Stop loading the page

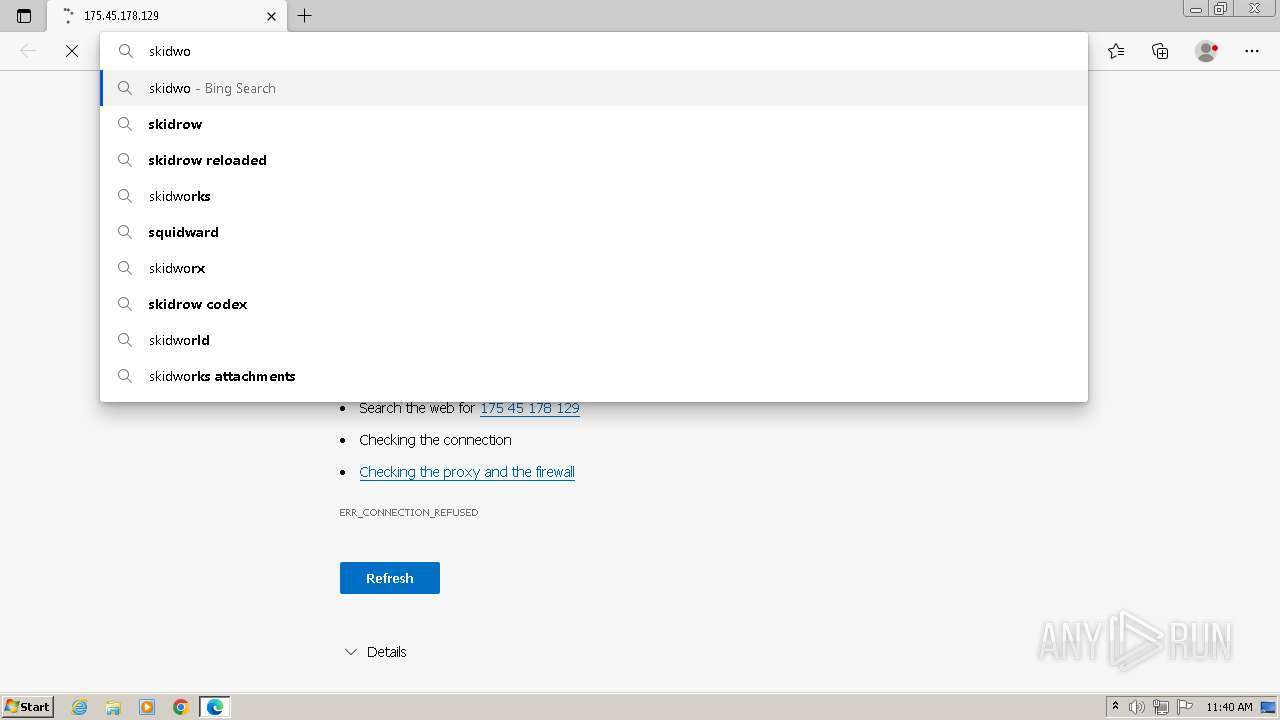click(x=72, y=51)
